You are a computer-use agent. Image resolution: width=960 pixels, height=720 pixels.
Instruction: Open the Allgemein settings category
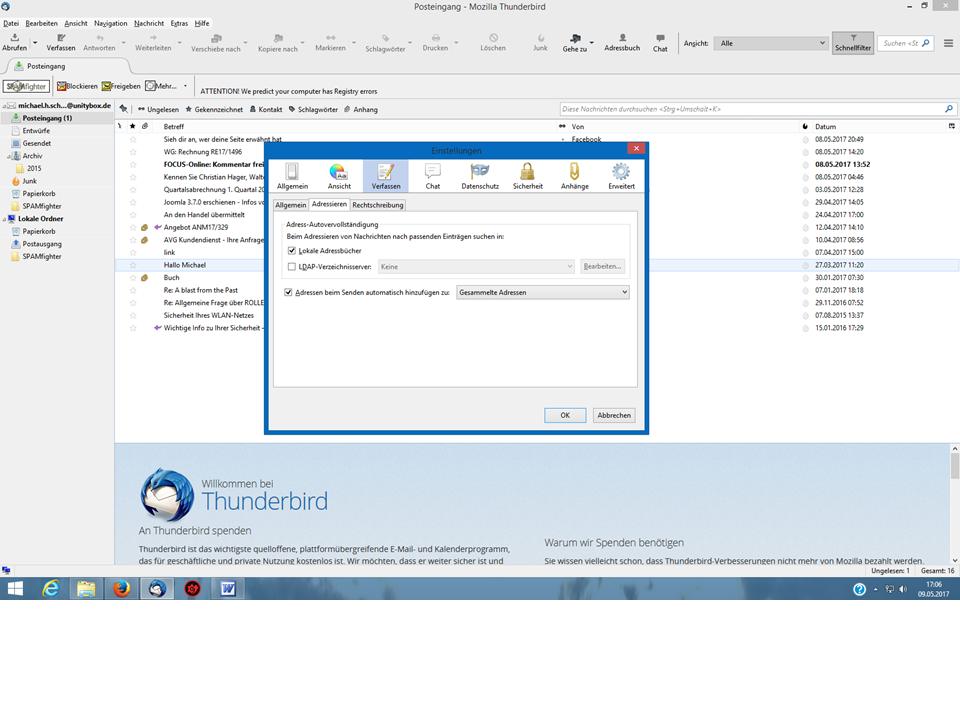tap(292, 176)
